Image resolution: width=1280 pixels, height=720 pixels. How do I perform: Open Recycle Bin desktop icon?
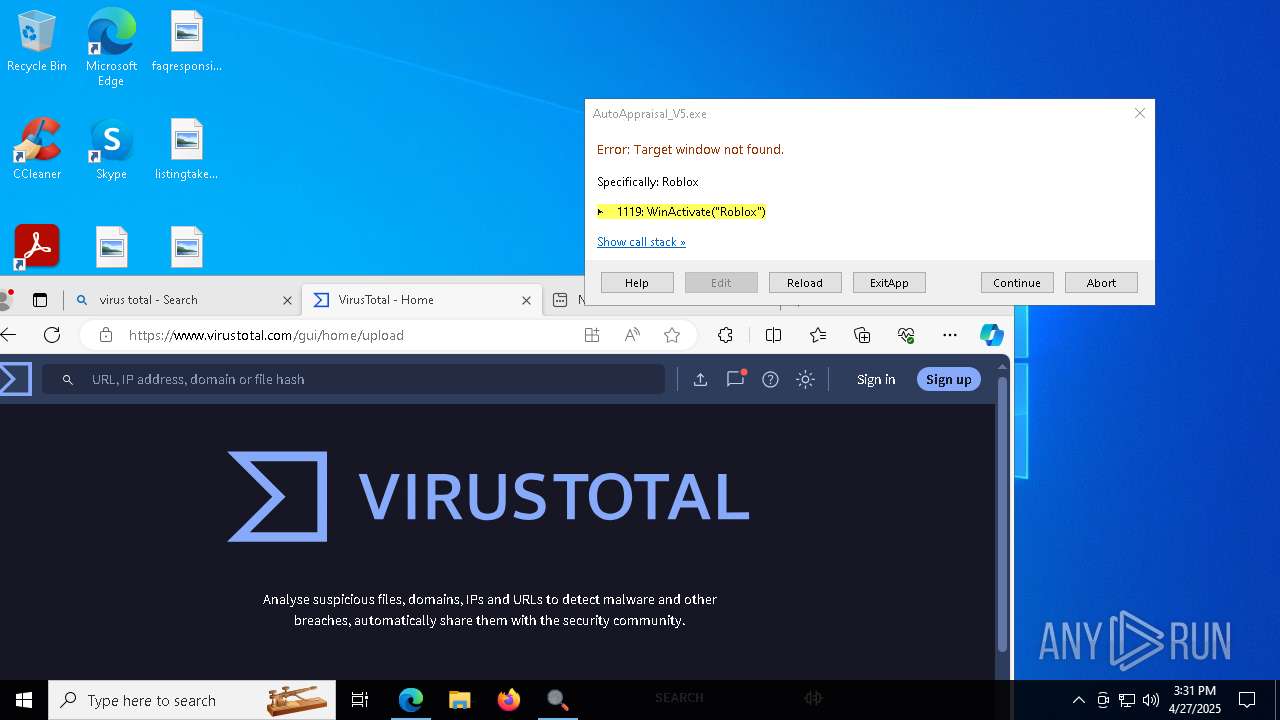pyautogui.click(x=37, y=42)
